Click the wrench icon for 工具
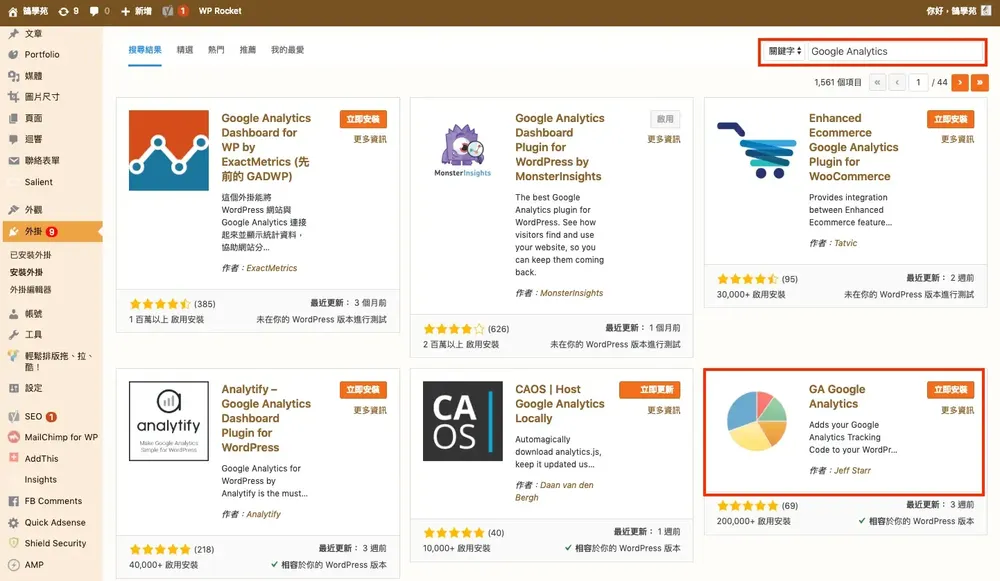 [13, 335]
